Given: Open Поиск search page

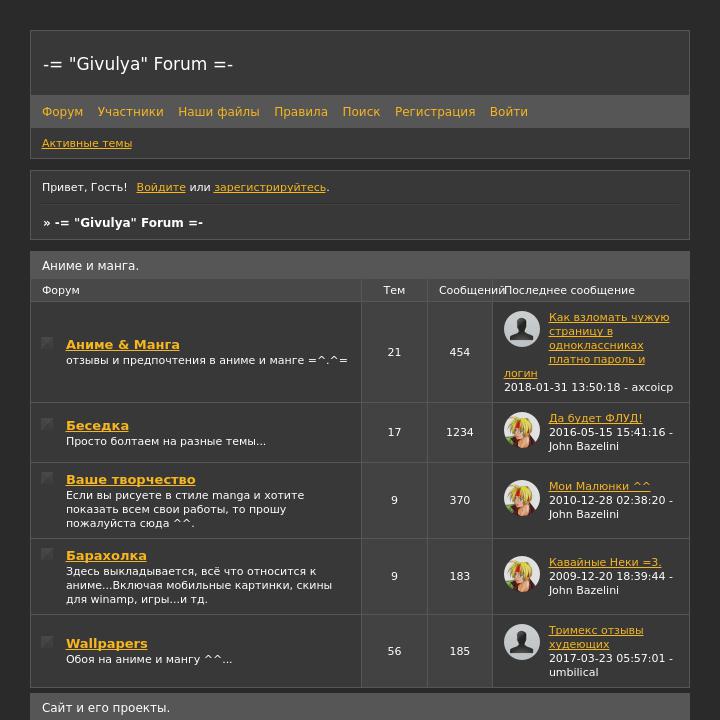Looking at the screenshot, I should (x=361, y=112).
